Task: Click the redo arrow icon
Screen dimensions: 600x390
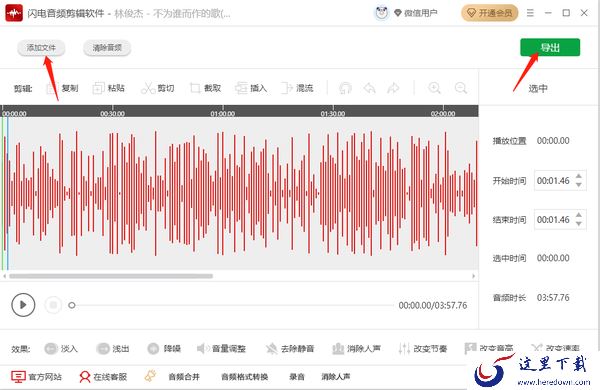Action: tap(393, 88)
